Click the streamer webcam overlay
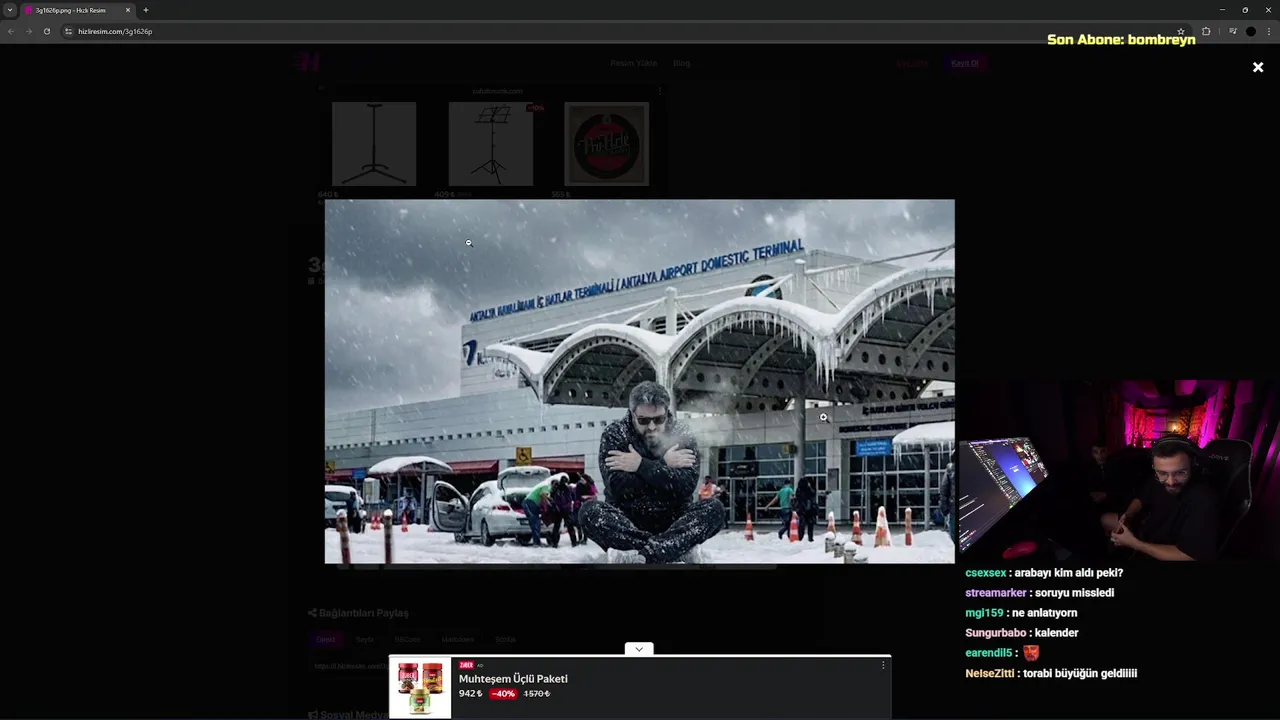 [1119, 470]
